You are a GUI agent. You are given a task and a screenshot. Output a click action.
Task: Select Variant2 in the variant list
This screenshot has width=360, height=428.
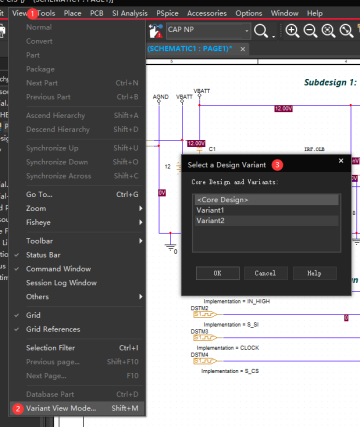266,220
